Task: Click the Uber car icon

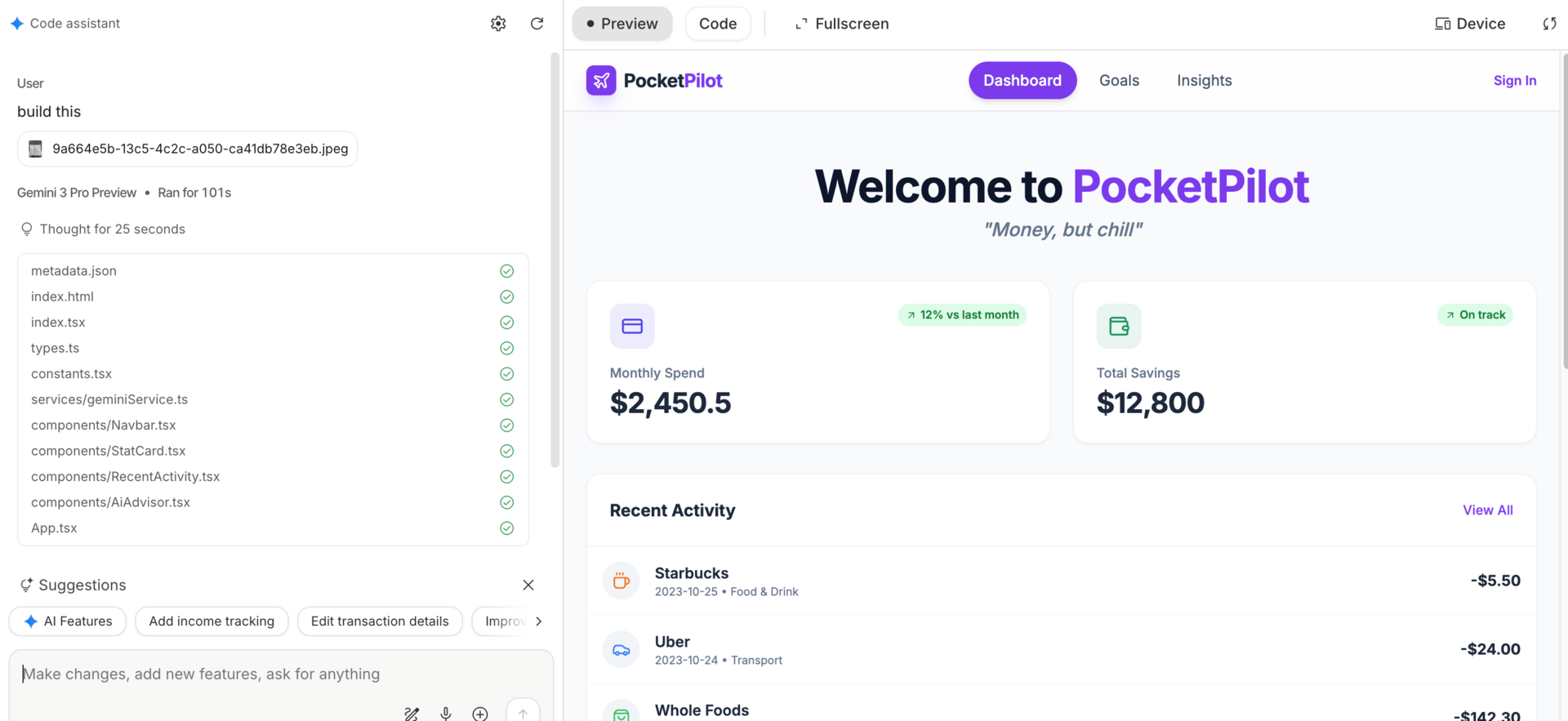Action: click(621, 650)
